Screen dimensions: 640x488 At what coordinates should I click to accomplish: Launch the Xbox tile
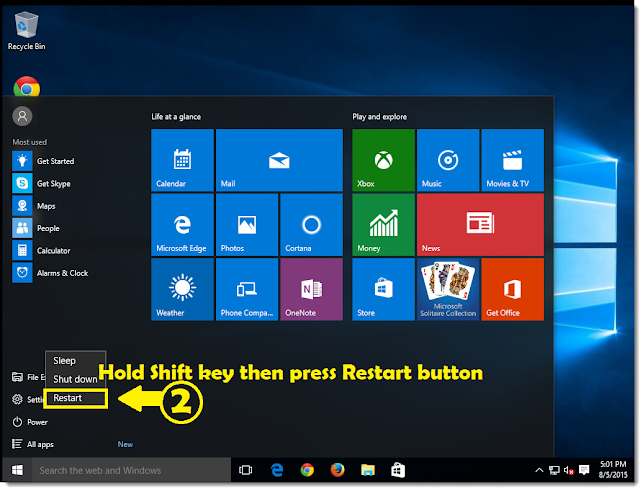pyautogui.click(x=383, y=160)
